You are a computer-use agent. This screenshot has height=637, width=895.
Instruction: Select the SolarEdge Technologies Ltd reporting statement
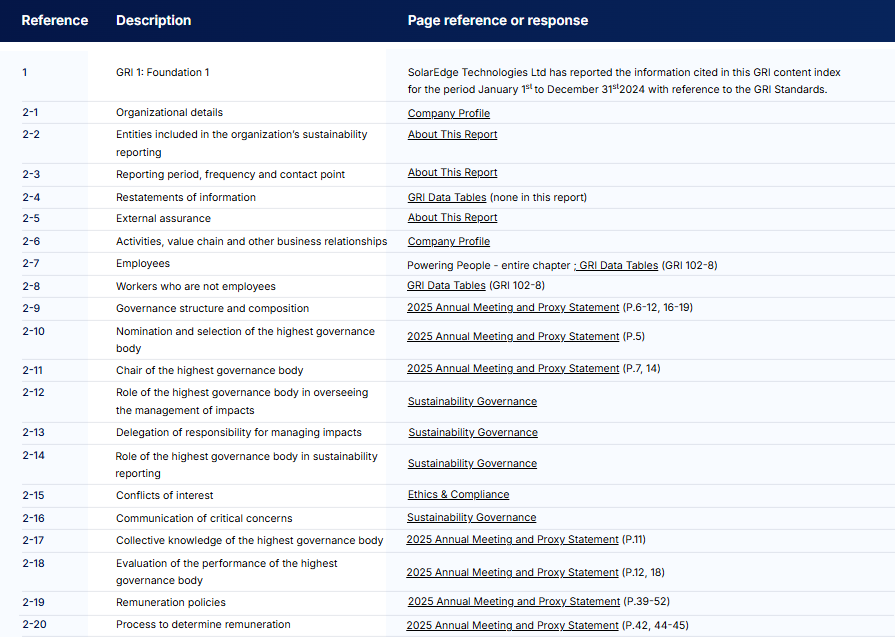624,80
